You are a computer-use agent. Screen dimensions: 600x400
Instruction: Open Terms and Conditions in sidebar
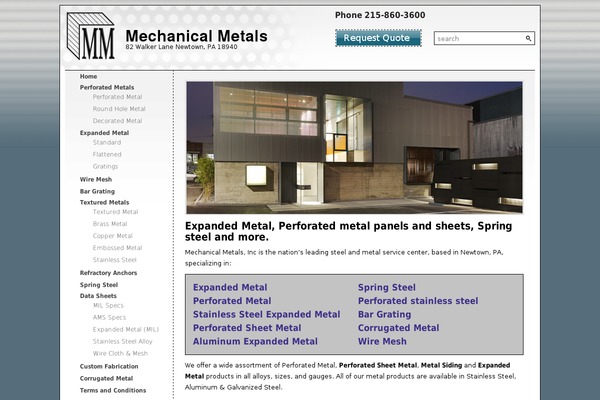(113, 390)
